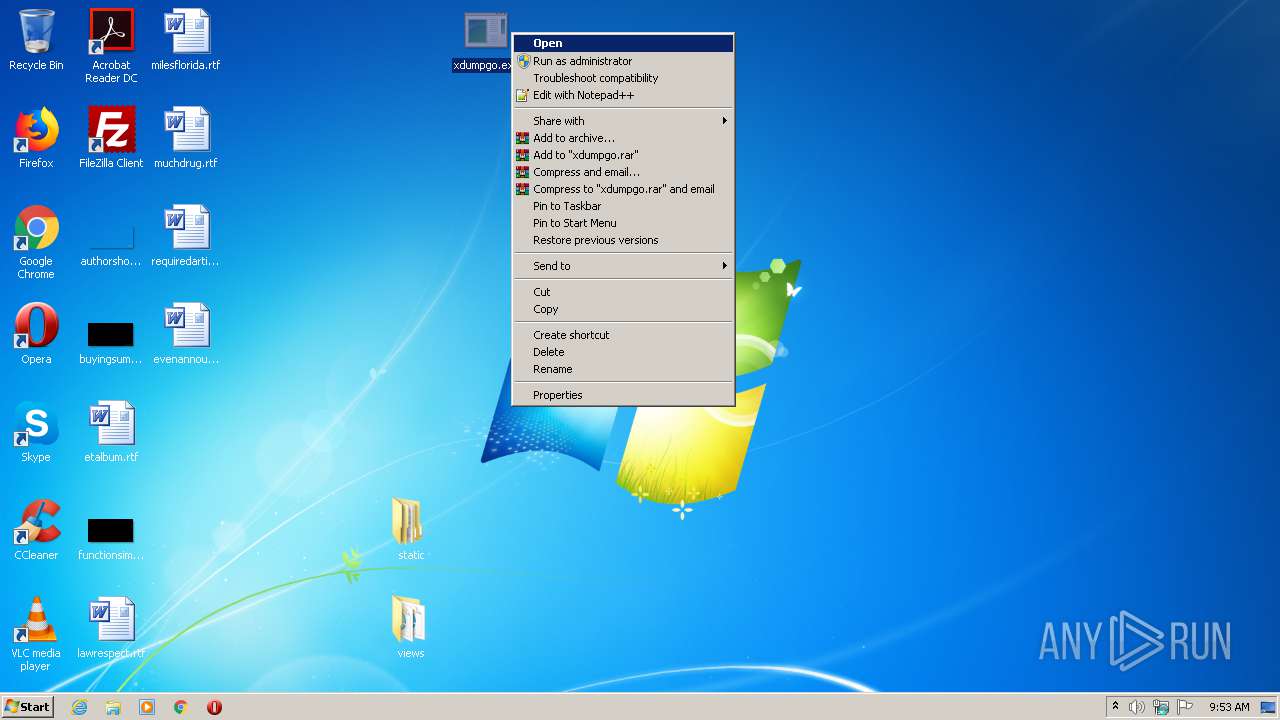
Task: Select the Firefox desktop shortcut
Action: 36,129
